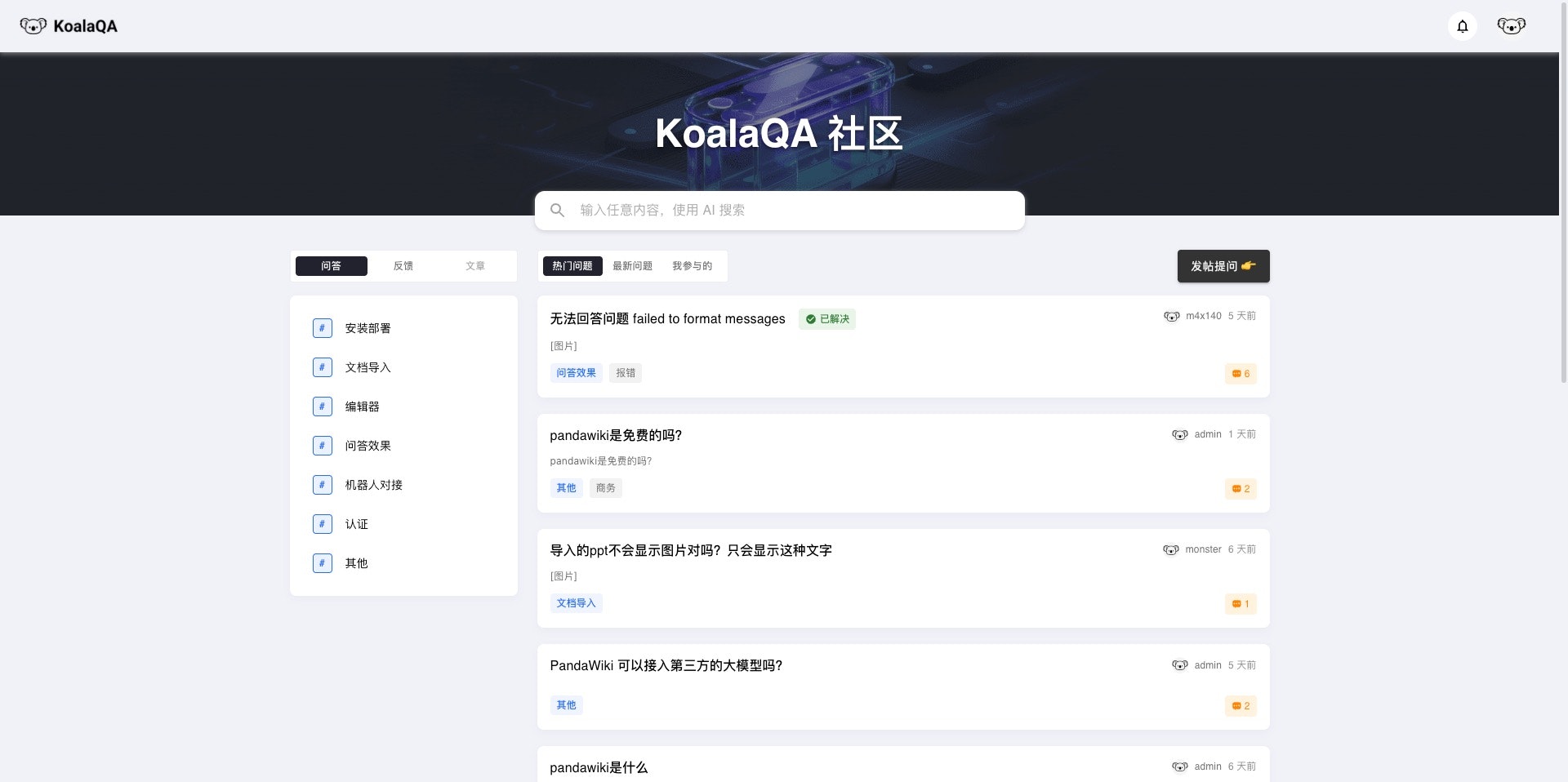Viewport: 1568px width, 782px height.
Task: Click the 报错 tag on the first question
Action: coord(625,373)
